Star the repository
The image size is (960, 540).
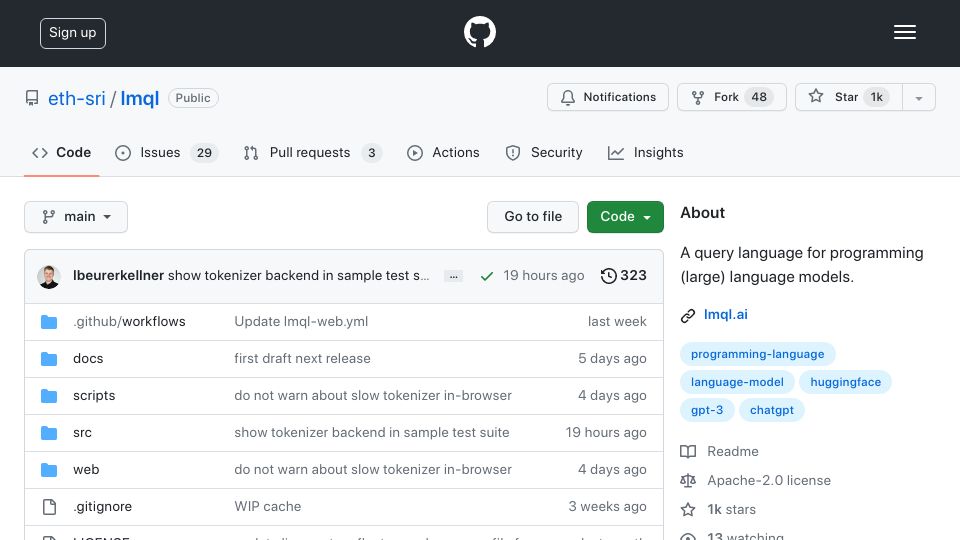[x=849, y=97]
